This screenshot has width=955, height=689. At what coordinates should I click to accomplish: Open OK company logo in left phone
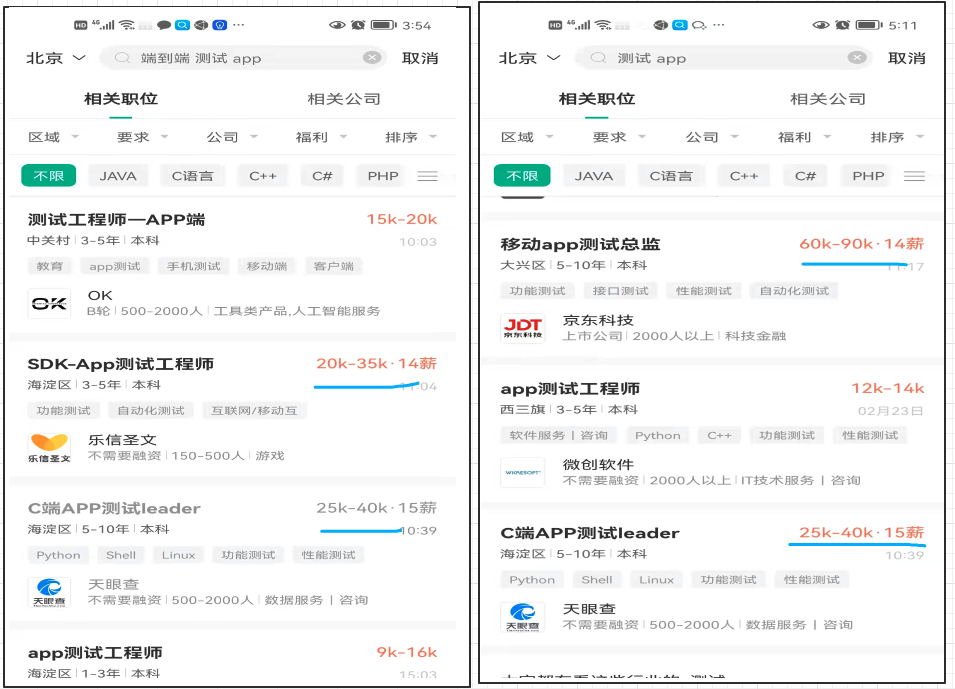point(49,303)
